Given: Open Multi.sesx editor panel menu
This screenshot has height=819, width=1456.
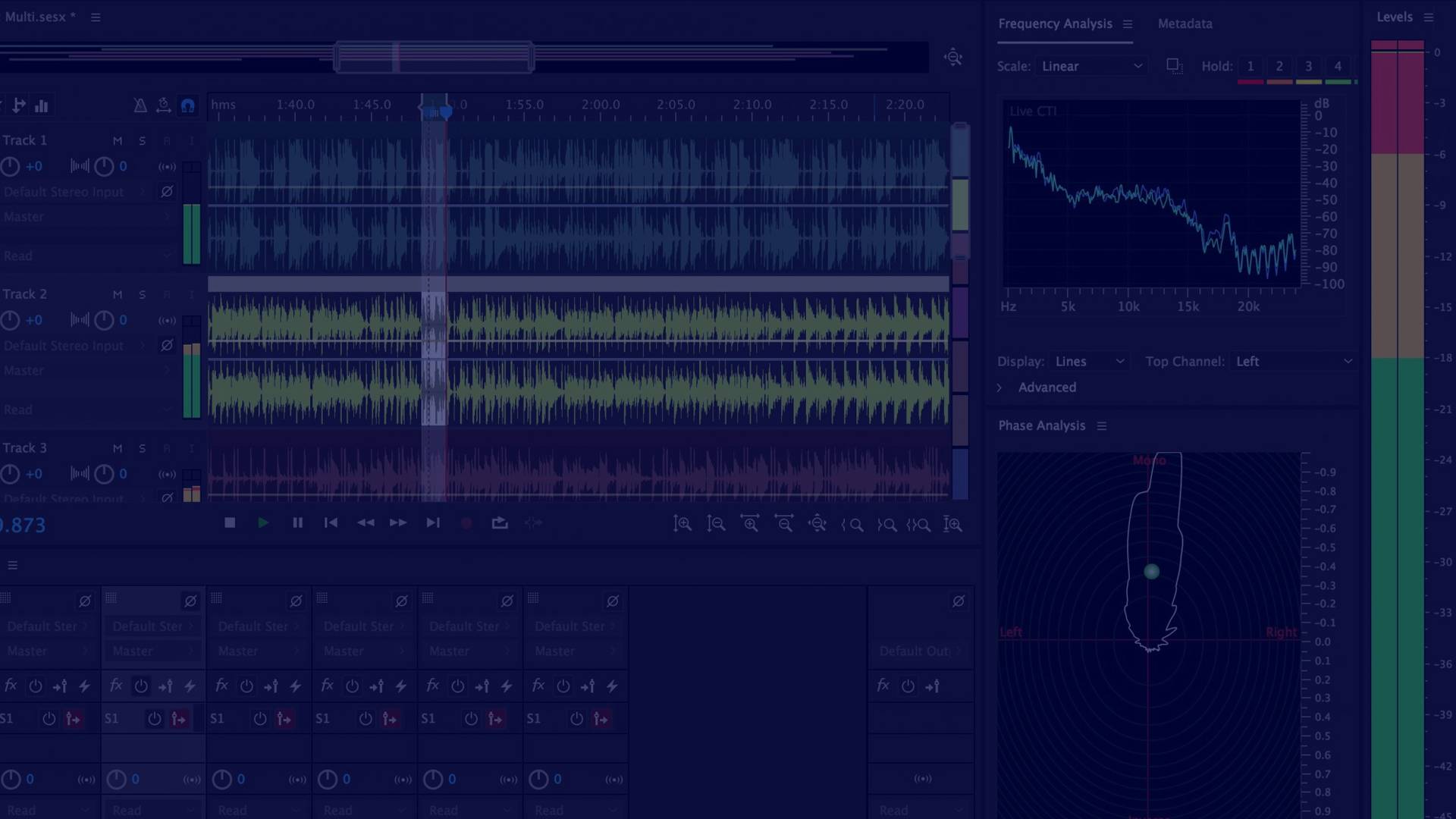Looking at the screenshot, I should 96,17.
